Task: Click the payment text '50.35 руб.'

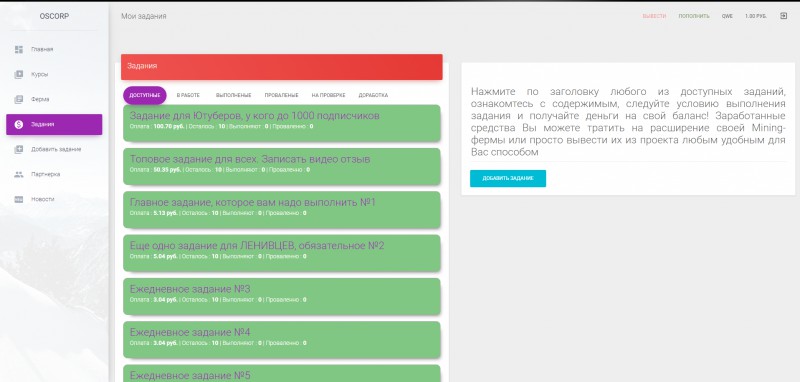Action: click(167, 170)
